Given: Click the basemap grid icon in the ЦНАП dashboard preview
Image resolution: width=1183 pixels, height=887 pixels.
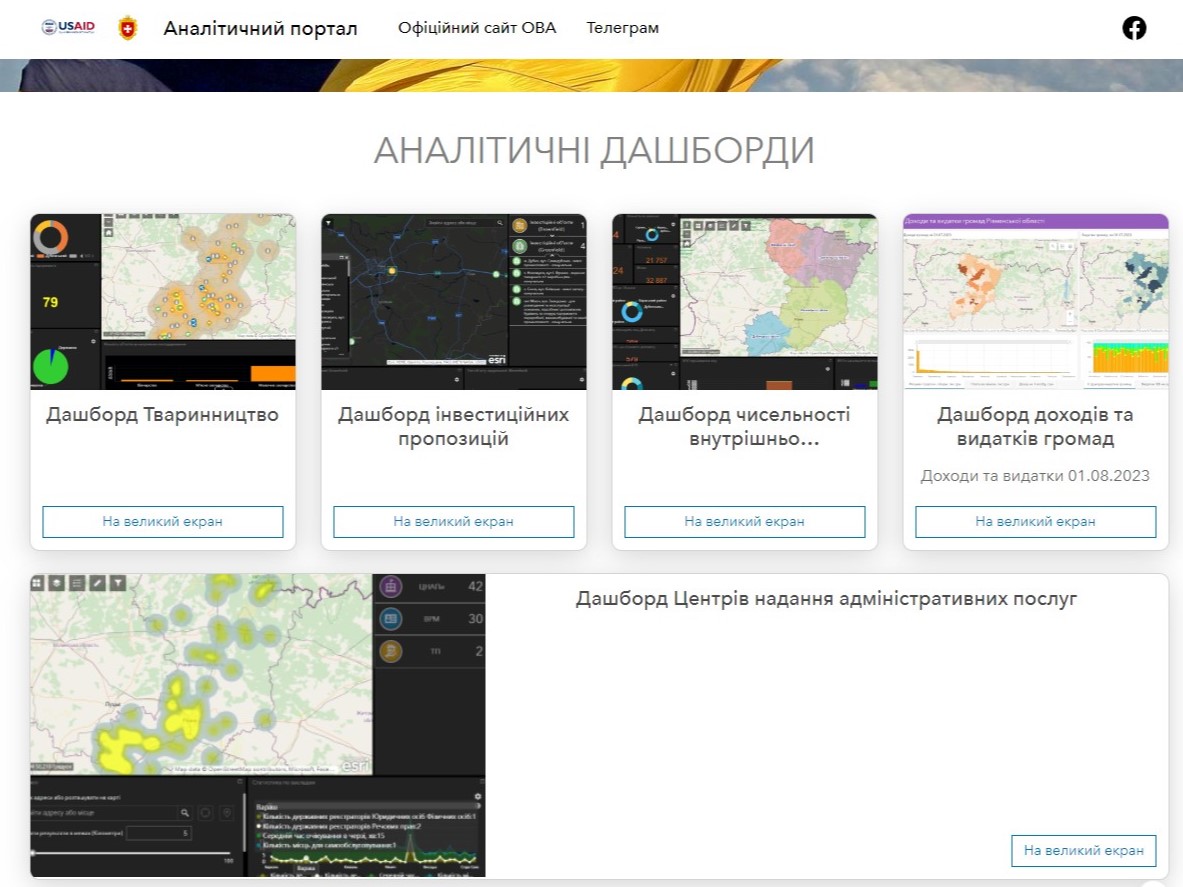Looking at the screenshot, I should pos(39,583).
